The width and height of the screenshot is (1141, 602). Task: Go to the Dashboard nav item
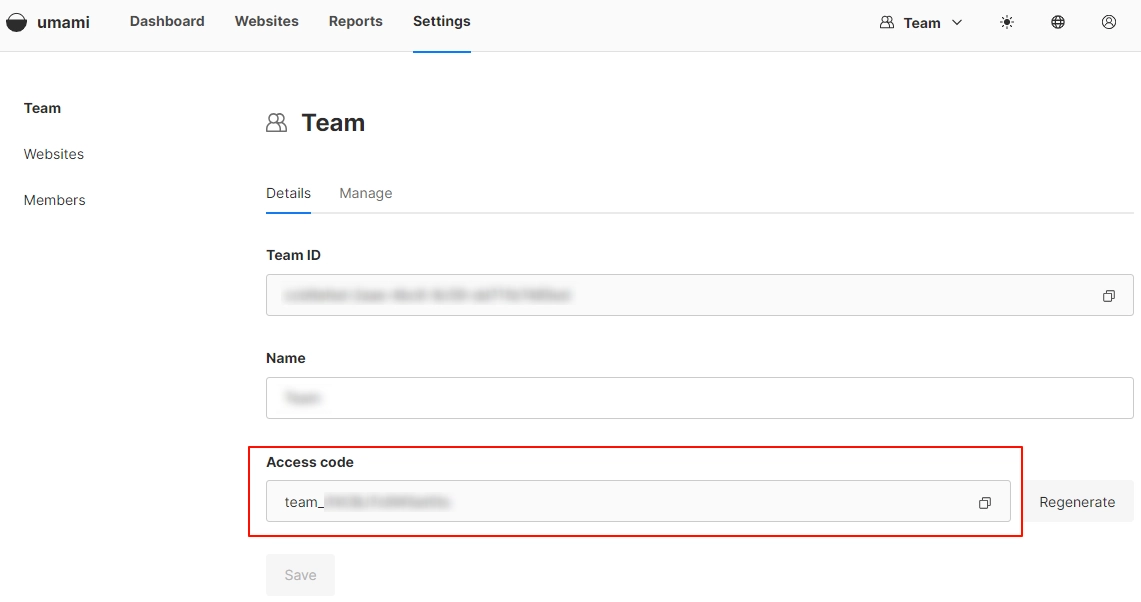167,21
